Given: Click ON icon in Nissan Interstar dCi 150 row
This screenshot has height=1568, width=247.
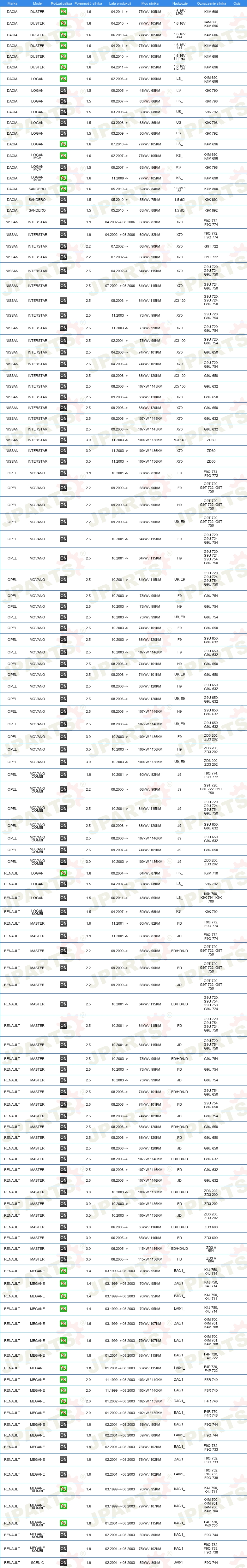Looking at the screenshot, I should [63, 387].
